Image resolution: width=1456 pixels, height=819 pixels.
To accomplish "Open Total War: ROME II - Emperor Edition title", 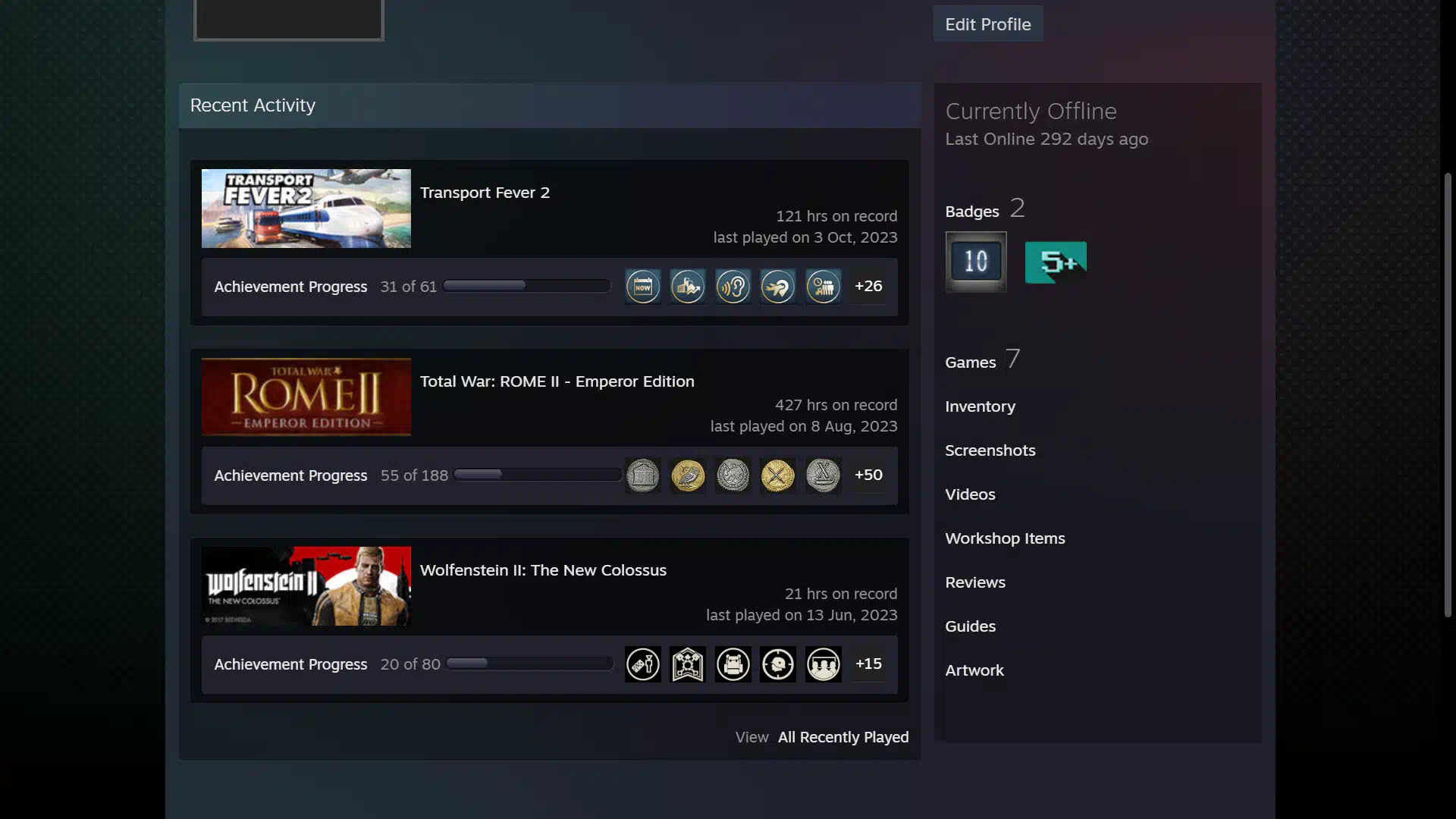I will click(x=557, y=381).
